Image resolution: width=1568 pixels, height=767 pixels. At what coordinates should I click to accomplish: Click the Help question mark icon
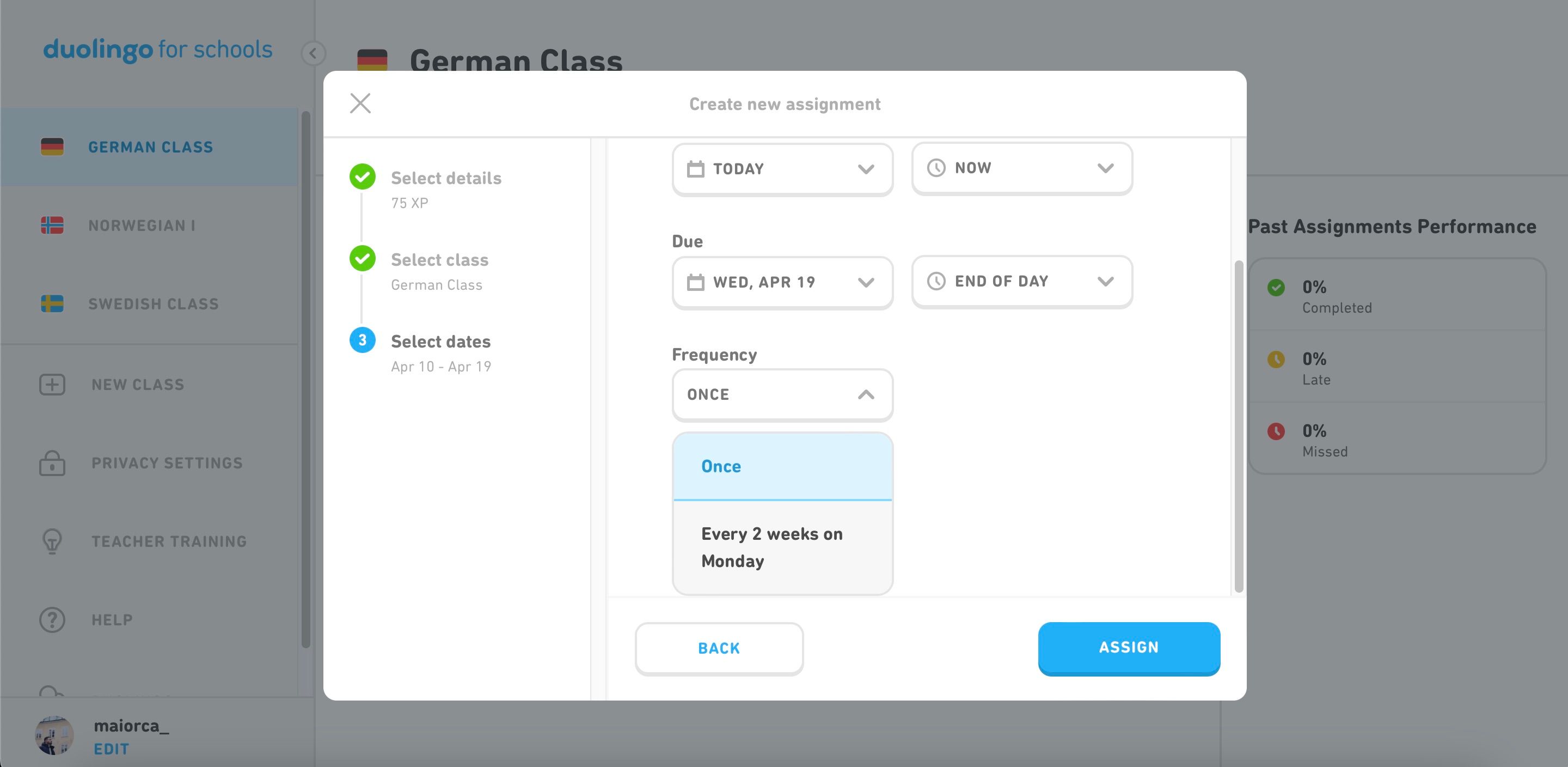(x=52, y=619)
